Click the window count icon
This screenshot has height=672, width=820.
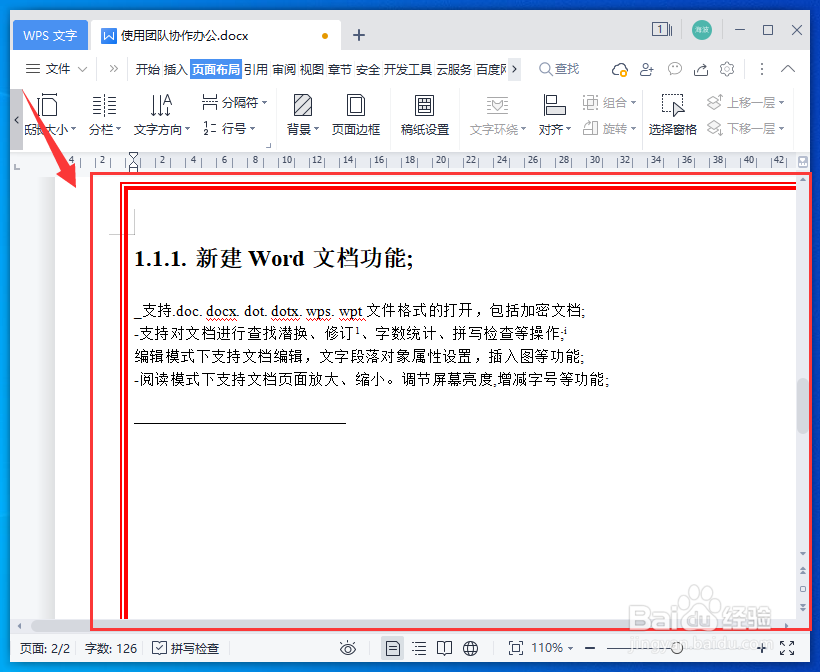(662, 29)
